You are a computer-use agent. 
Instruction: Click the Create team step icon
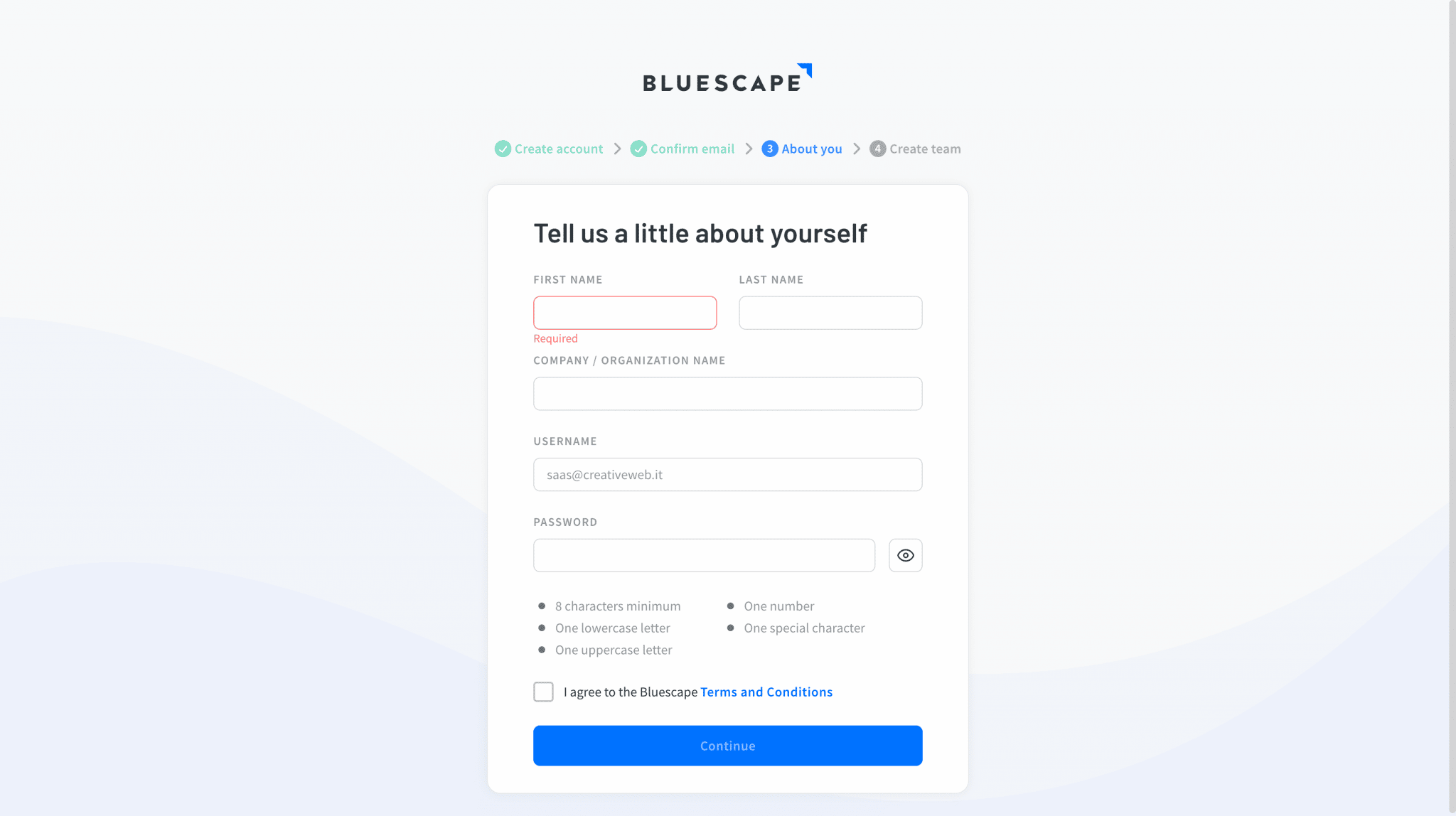878,148
